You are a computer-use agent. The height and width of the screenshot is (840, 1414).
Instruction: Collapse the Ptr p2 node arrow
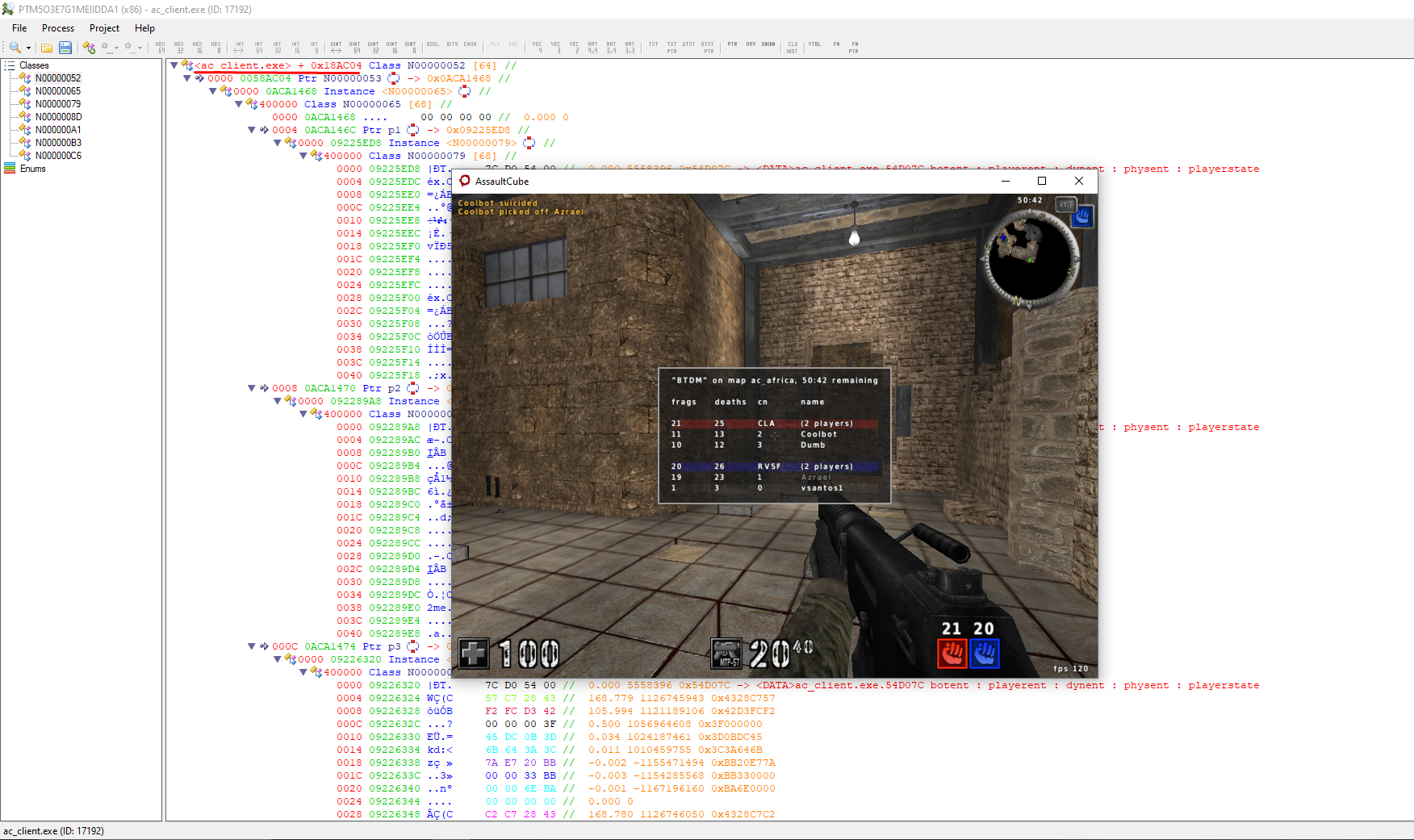(251, 388)
